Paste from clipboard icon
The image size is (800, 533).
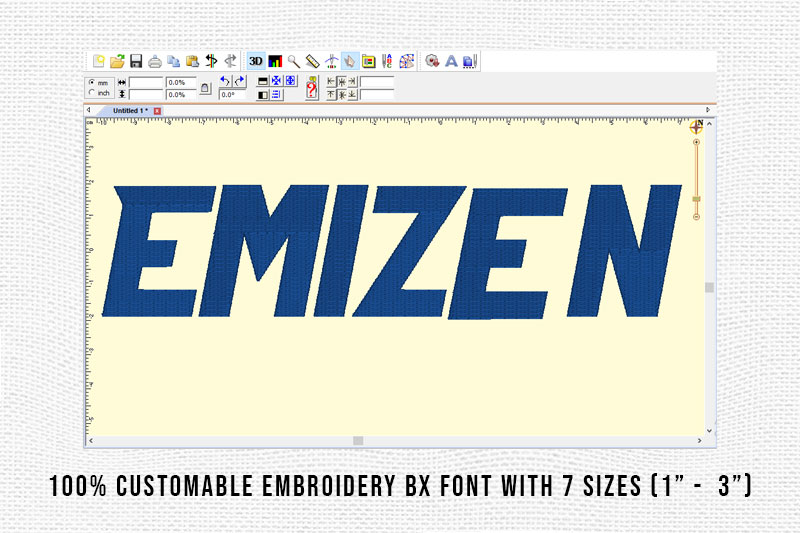tap(192, 61)
